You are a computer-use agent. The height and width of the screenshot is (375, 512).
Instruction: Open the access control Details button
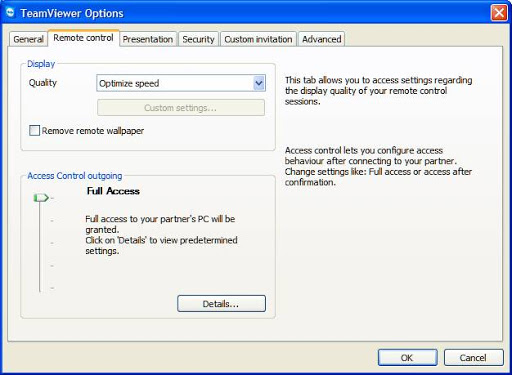221,304
